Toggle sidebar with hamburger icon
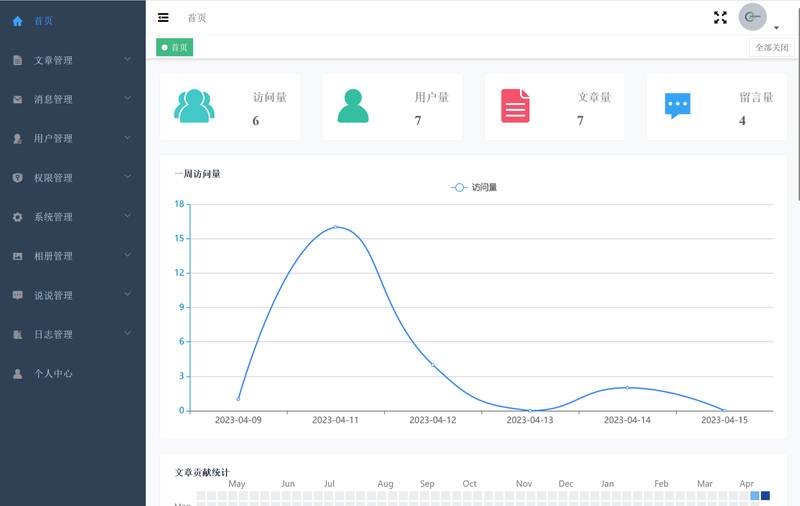 (163, 18)
